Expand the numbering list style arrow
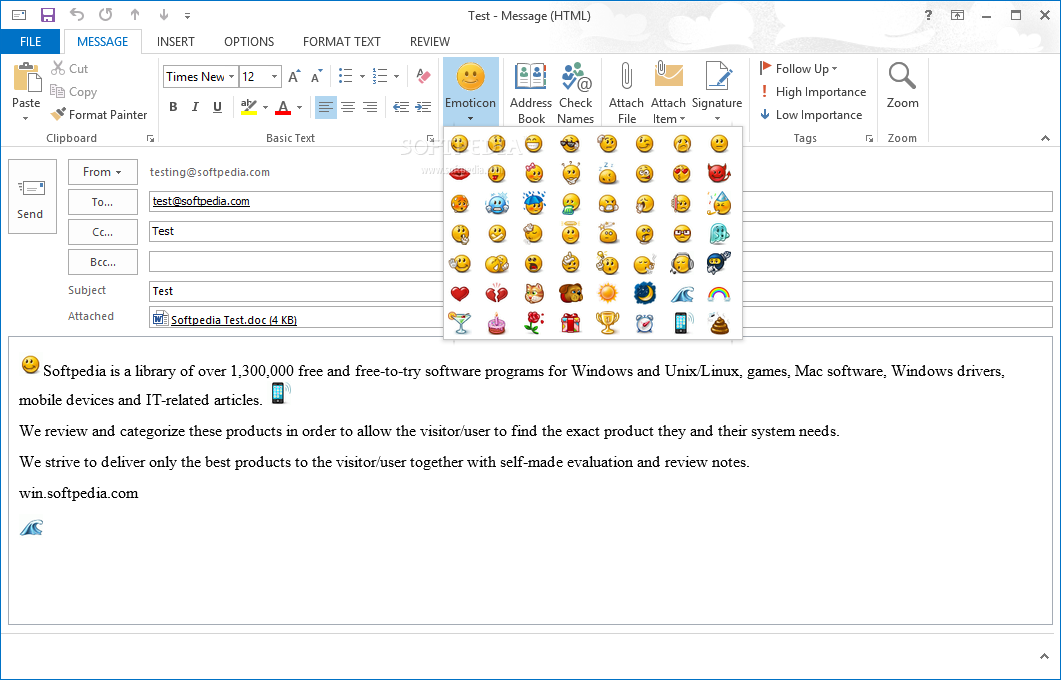This screenshot has width=1061, height=680. [396, 76]
